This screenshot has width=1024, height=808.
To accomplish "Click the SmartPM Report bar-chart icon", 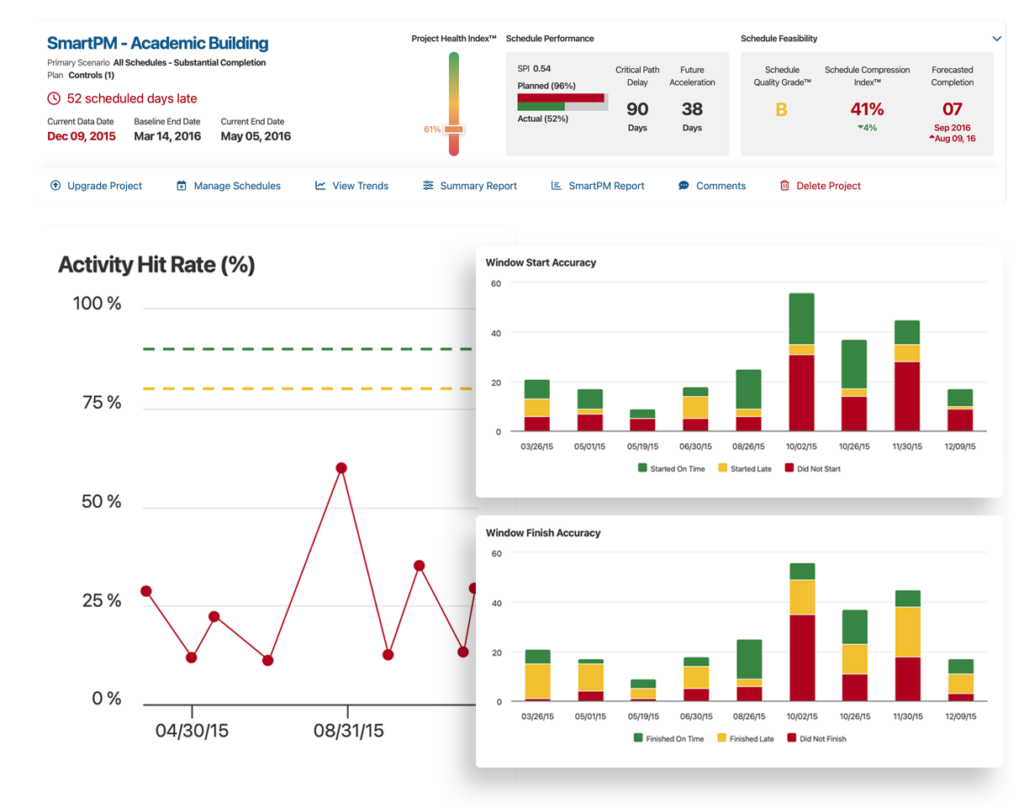I will 556,186.
